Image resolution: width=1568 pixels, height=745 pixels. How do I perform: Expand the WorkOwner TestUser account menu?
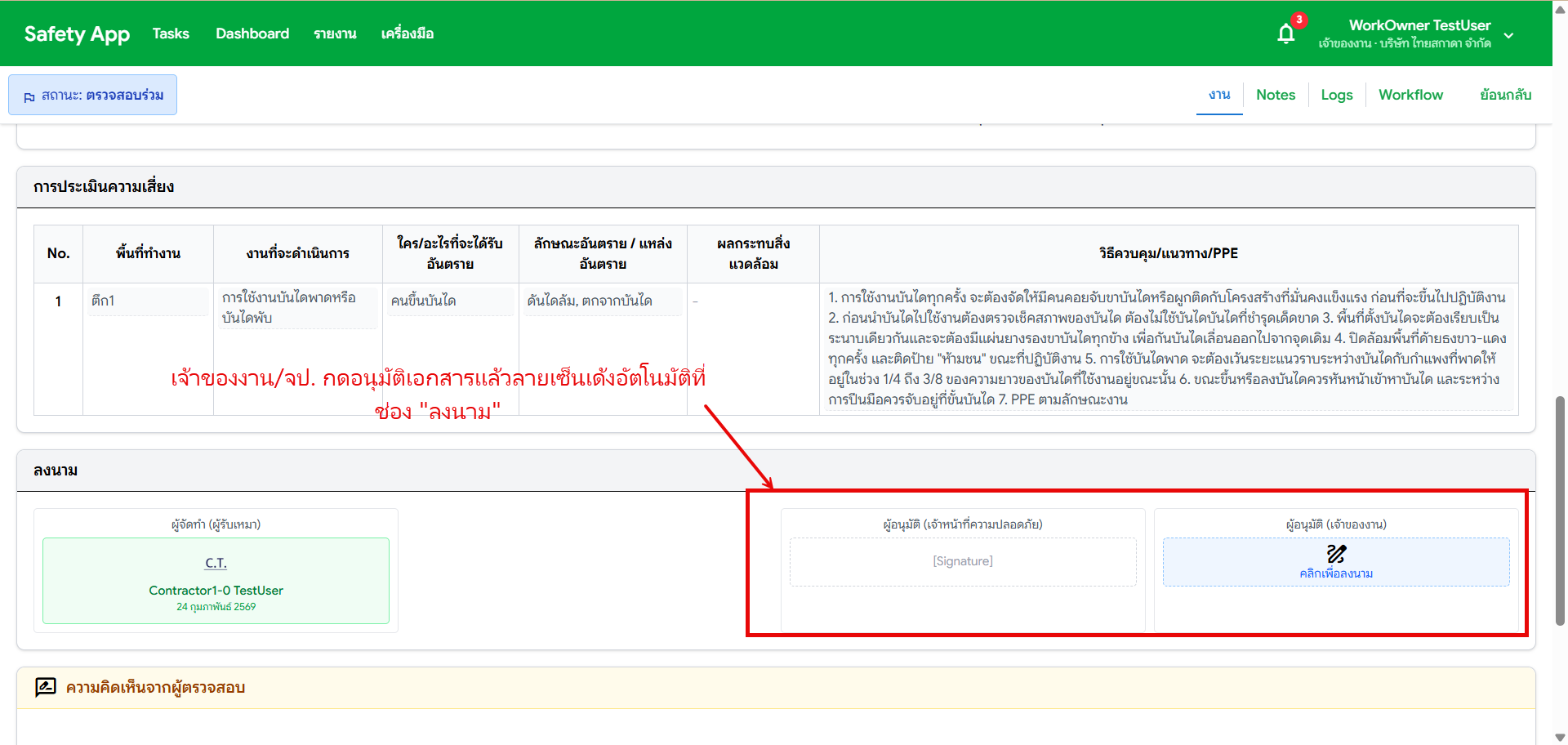pyautogui.click(x=1508, y=35)
